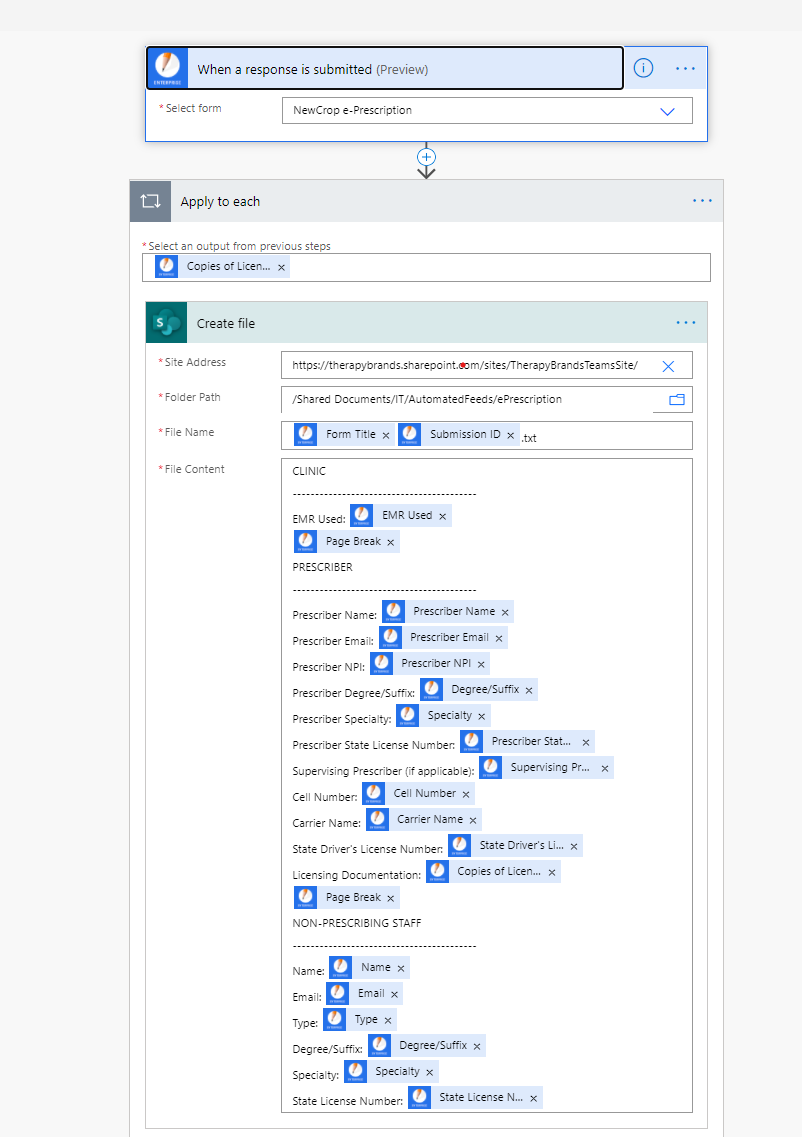Open the Apply to each ellipsis menu
Image resolution: width=802 pixels, height=1137 pixels.
[x=702, y=201]
